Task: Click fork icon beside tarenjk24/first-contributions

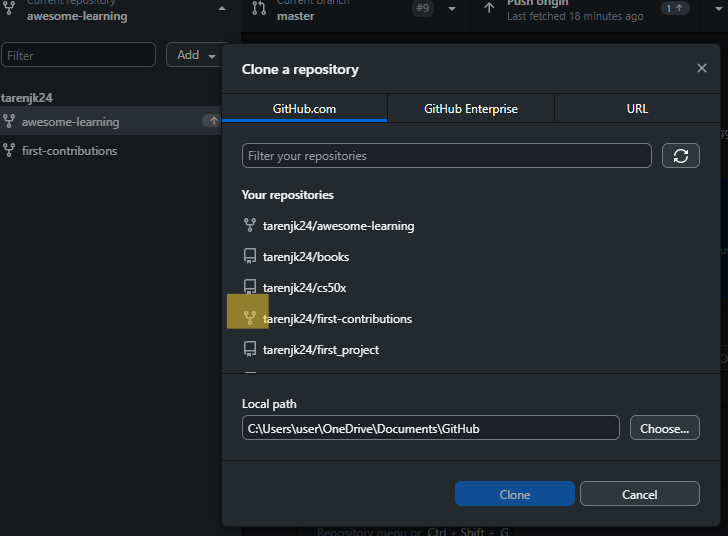Action: pos(250,319)
